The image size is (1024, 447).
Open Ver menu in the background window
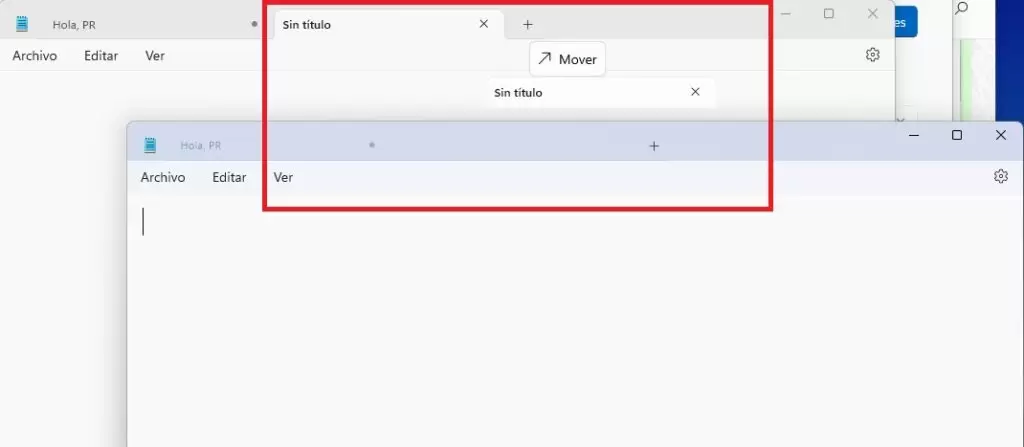[x=155, y=56]
